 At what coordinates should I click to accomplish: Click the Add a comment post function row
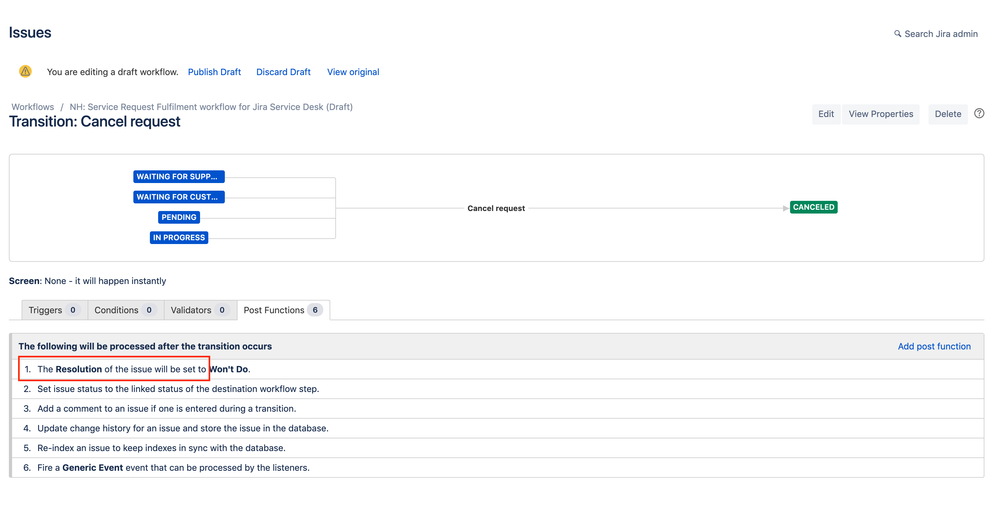[x=497, y=408]
